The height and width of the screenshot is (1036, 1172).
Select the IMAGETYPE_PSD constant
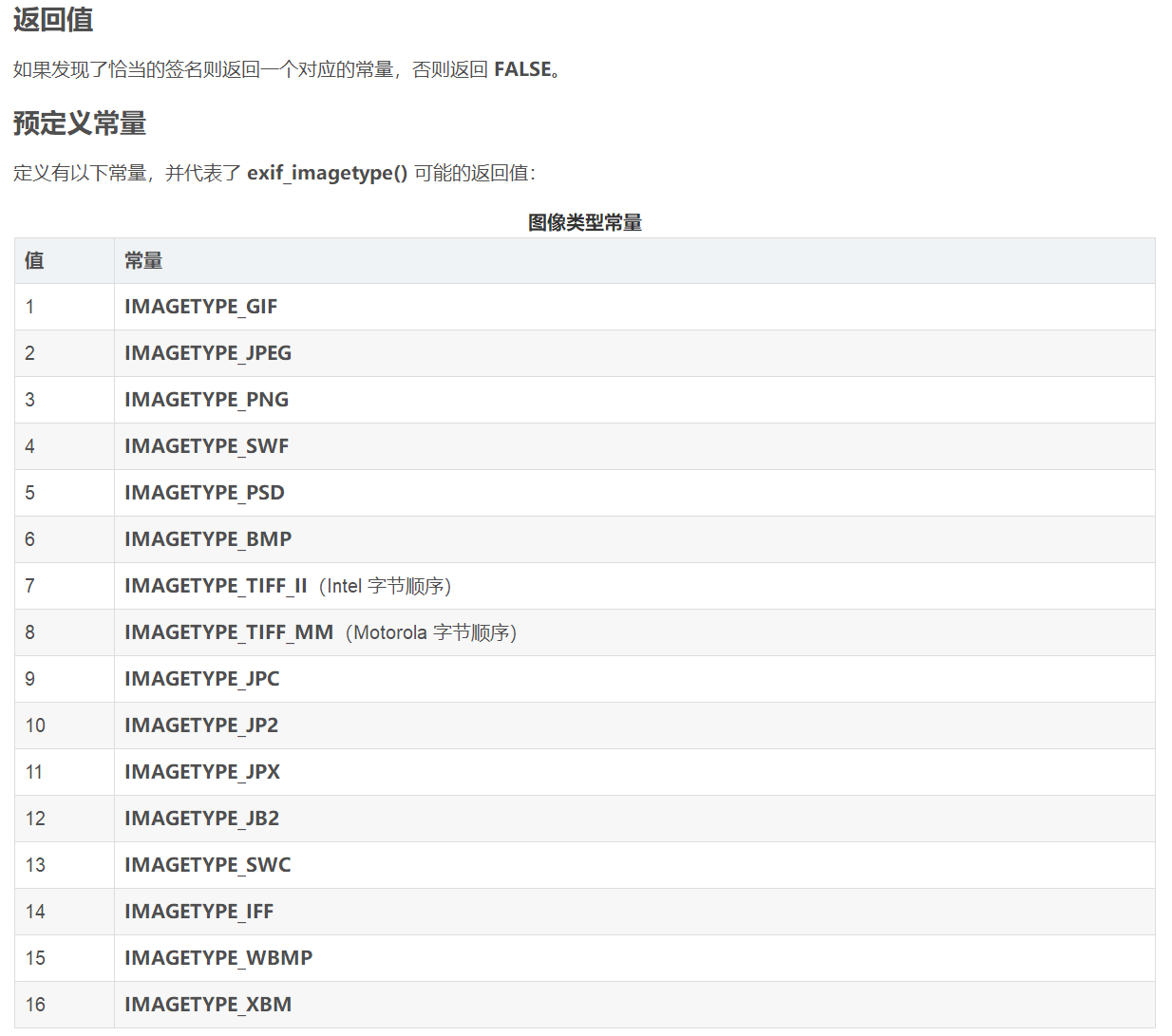204,493
